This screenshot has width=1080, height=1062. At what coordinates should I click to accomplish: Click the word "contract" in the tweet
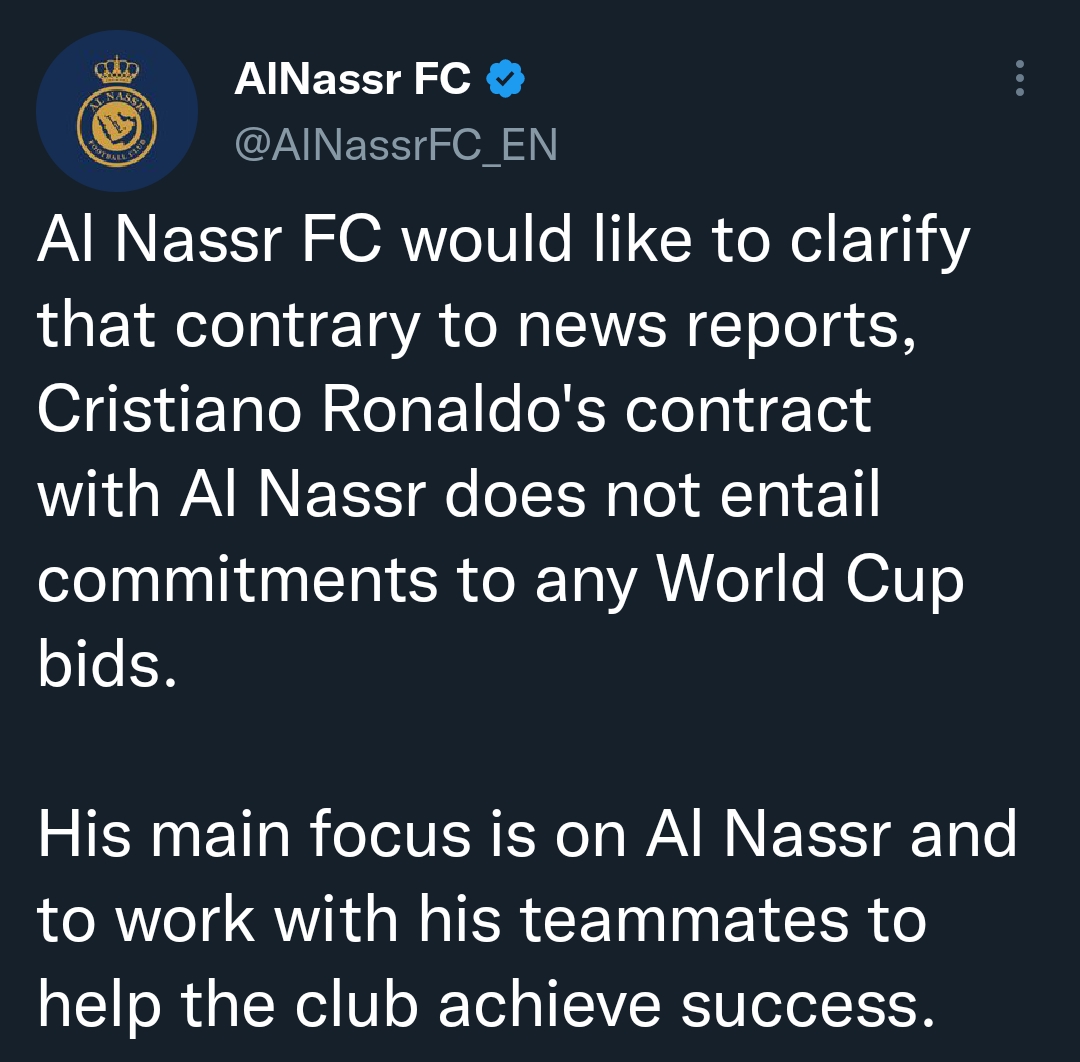point(749,409)
